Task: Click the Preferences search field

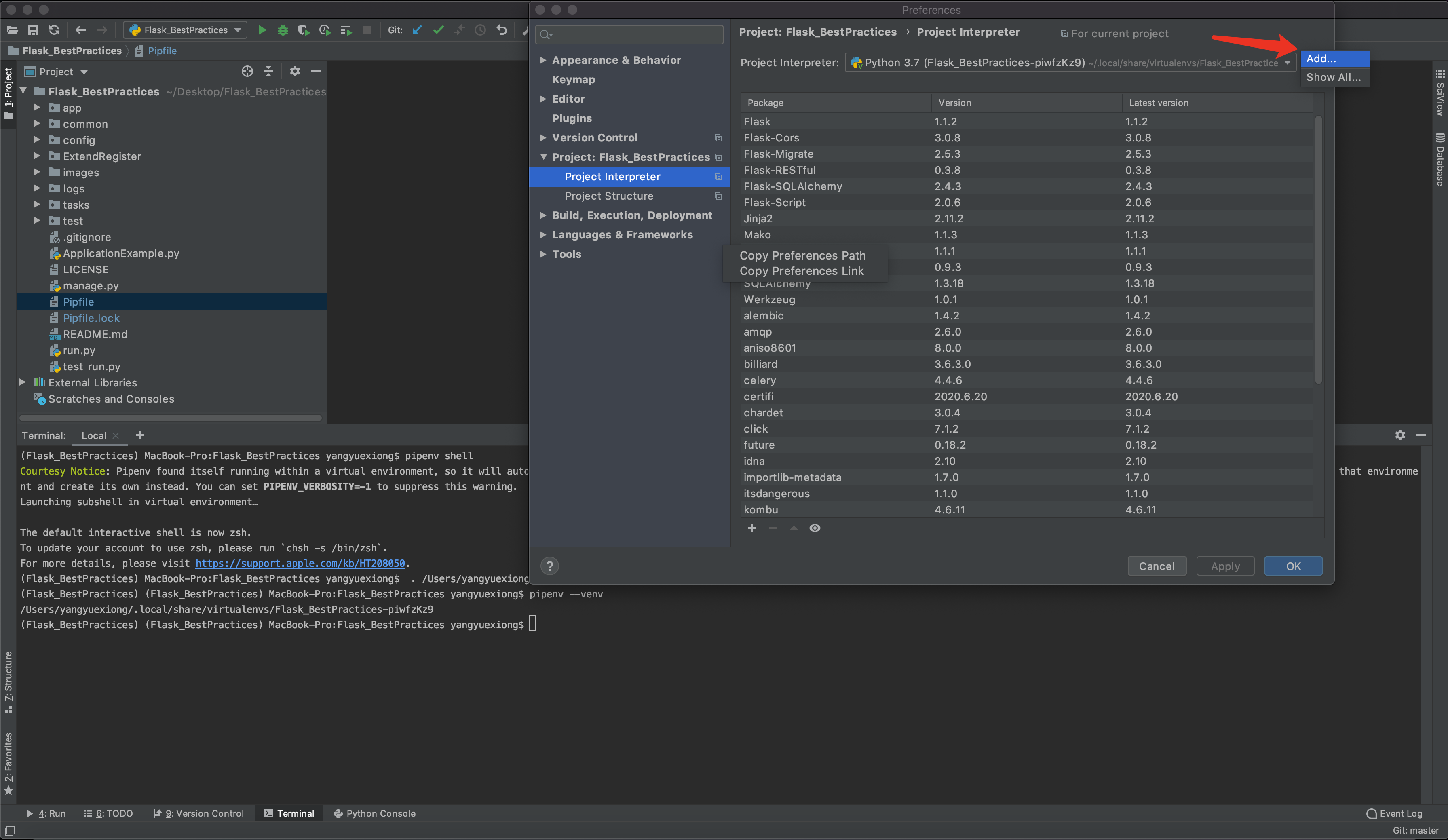Action: [x=635, y=34]
